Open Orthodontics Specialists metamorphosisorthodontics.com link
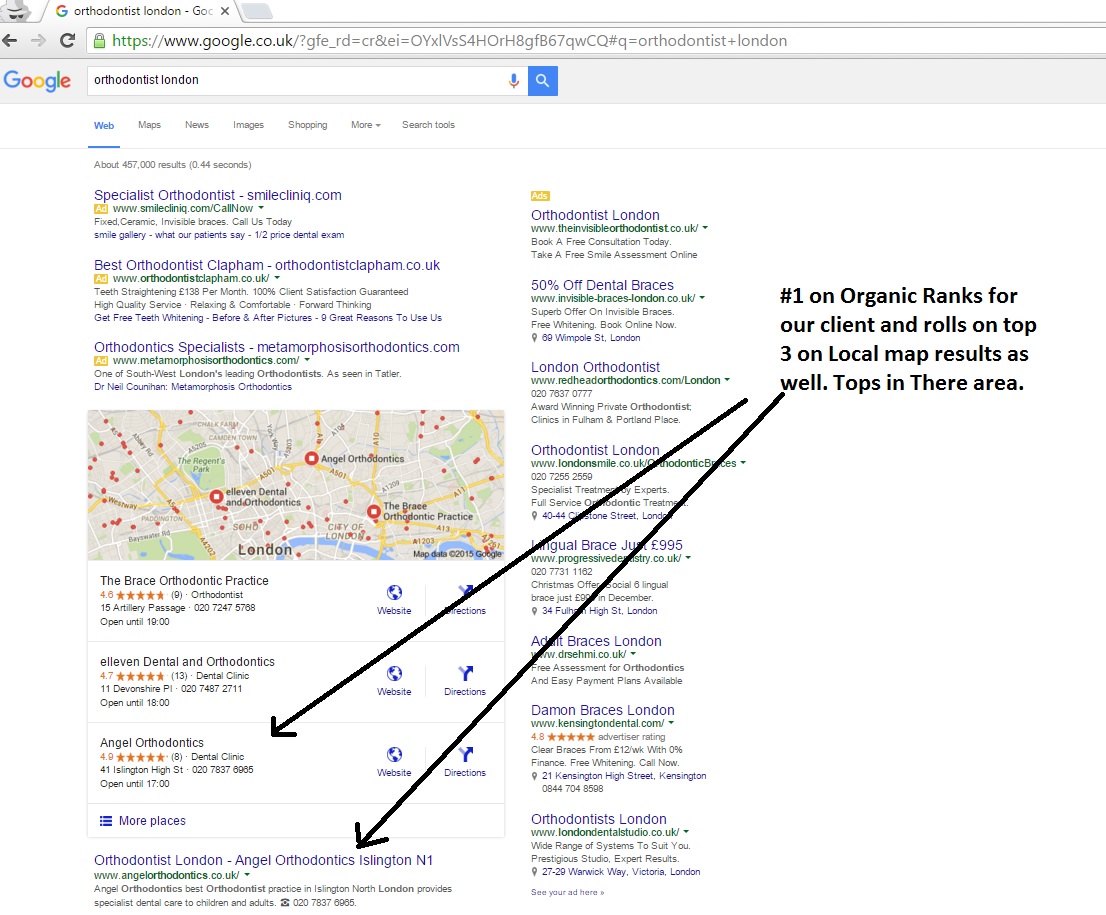1106x915 pixels. point(276,347)
